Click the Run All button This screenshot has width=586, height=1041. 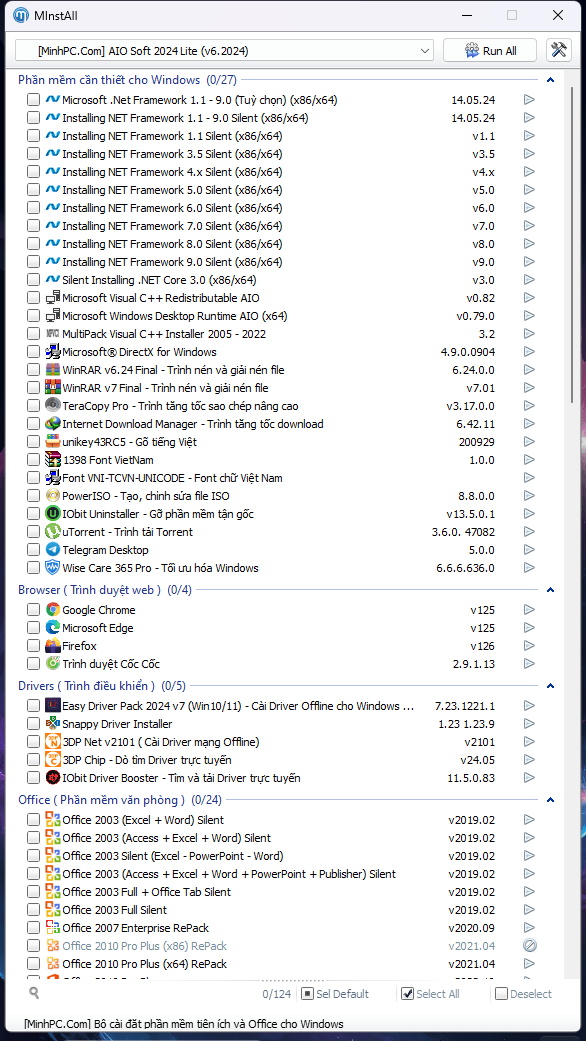pyautogui.click(x=490, y=50)
